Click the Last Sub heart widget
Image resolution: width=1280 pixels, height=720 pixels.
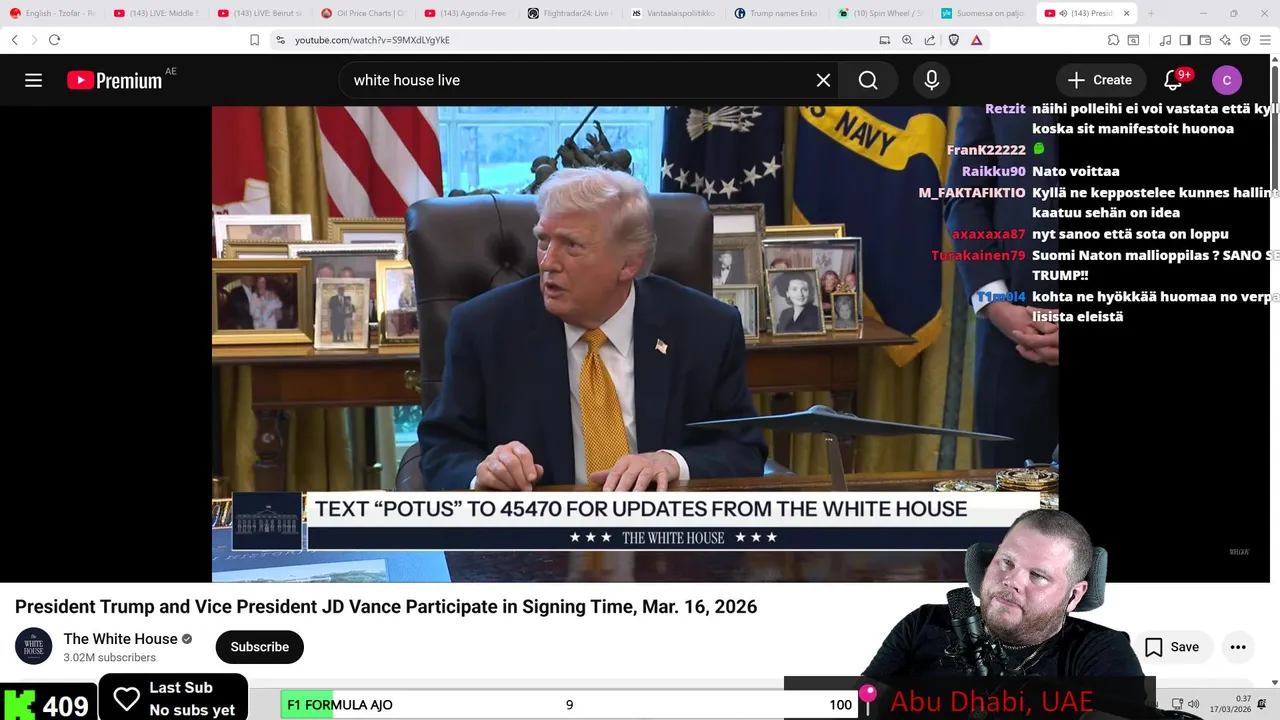coord(173,698)
